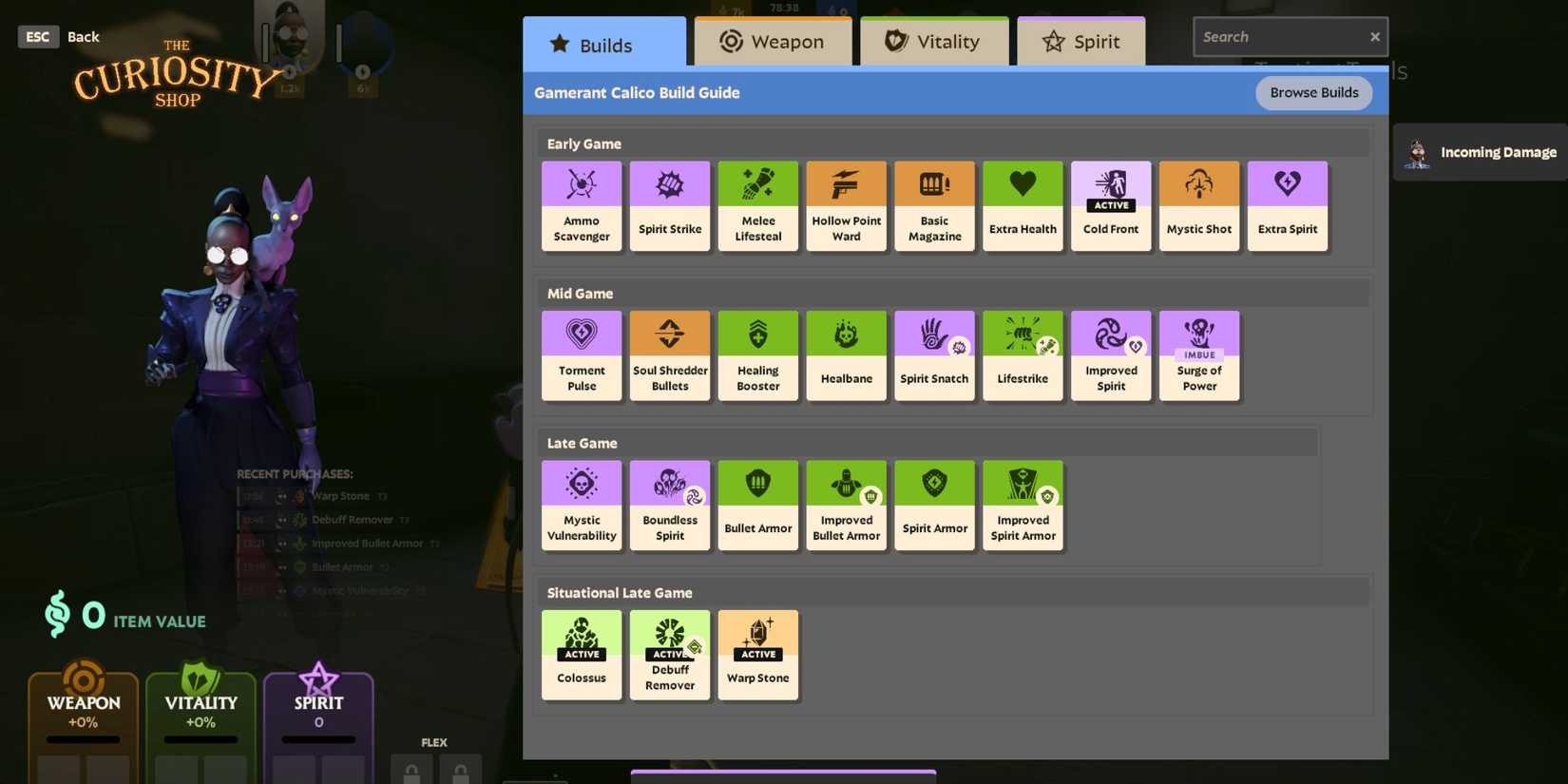Click the Mystic Vulnerability item
This screenshot has width=1568, height=784.
[581, 505]
